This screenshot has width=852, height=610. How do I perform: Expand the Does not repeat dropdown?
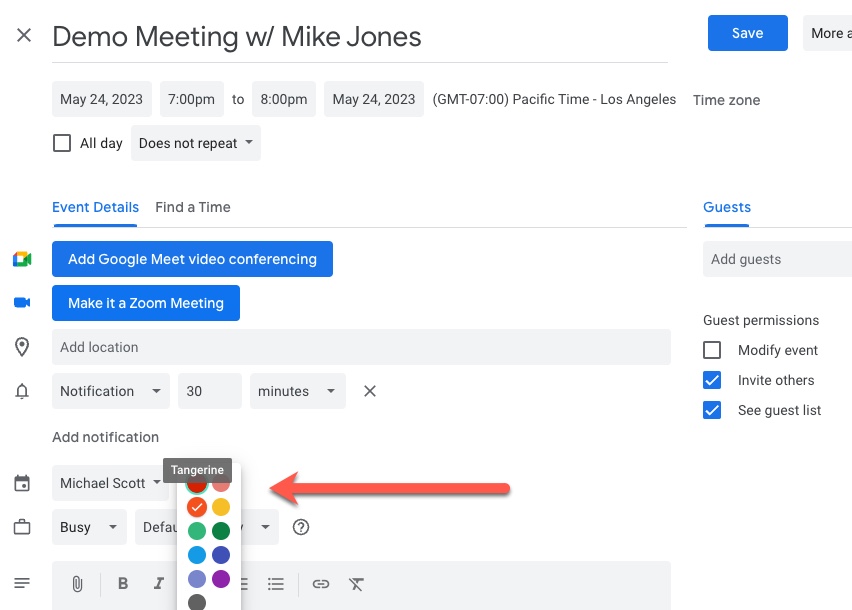pos(196,143)
